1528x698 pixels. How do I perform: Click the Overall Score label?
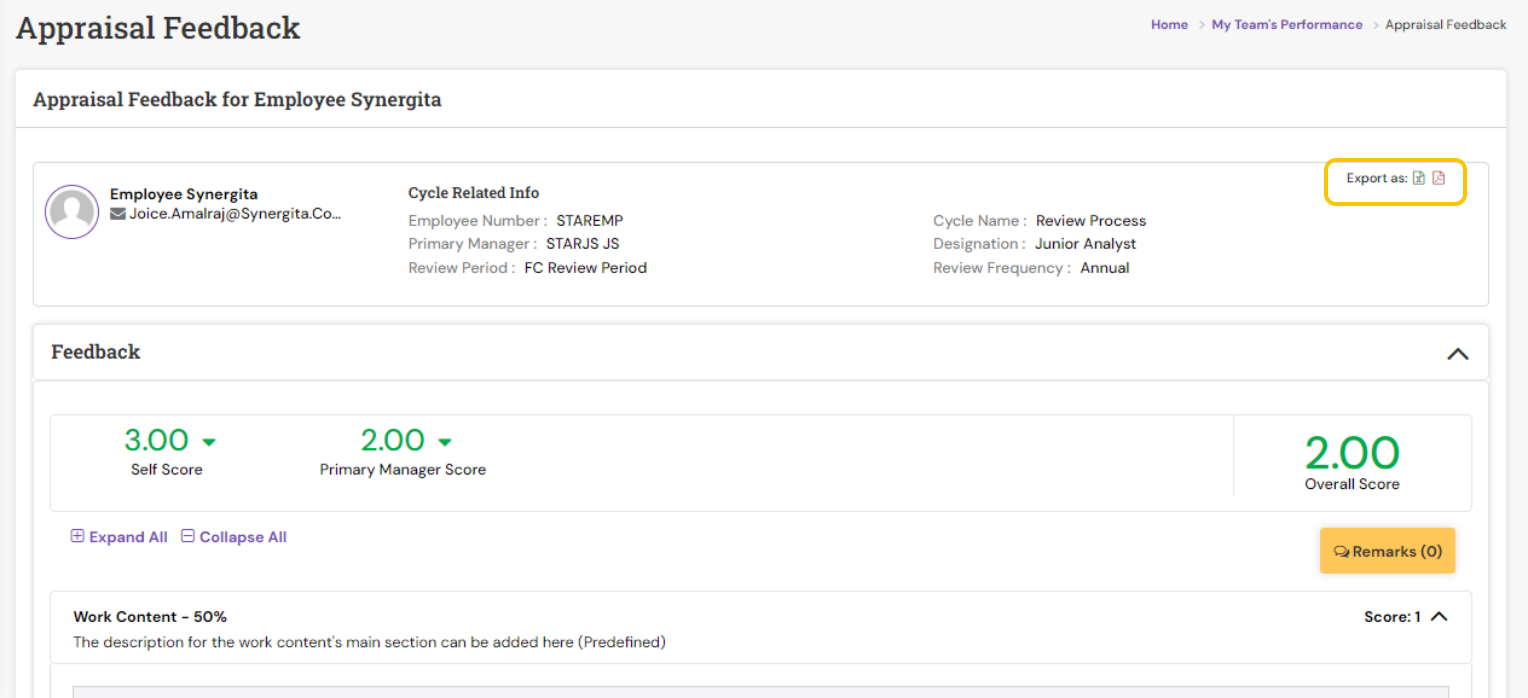1352,484
